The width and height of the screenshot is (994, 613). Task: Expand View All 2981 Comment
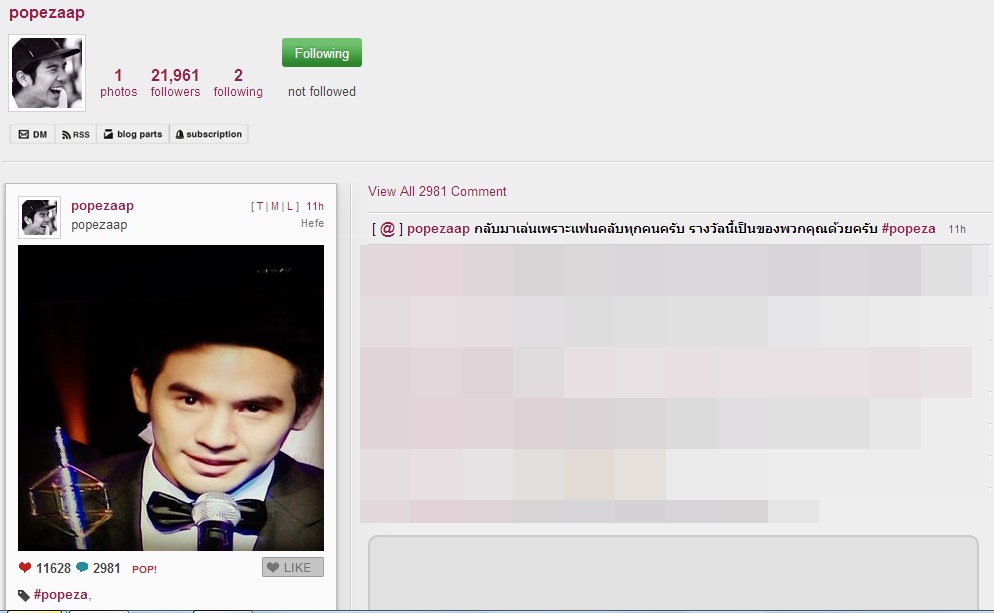[x=437, y=191]
